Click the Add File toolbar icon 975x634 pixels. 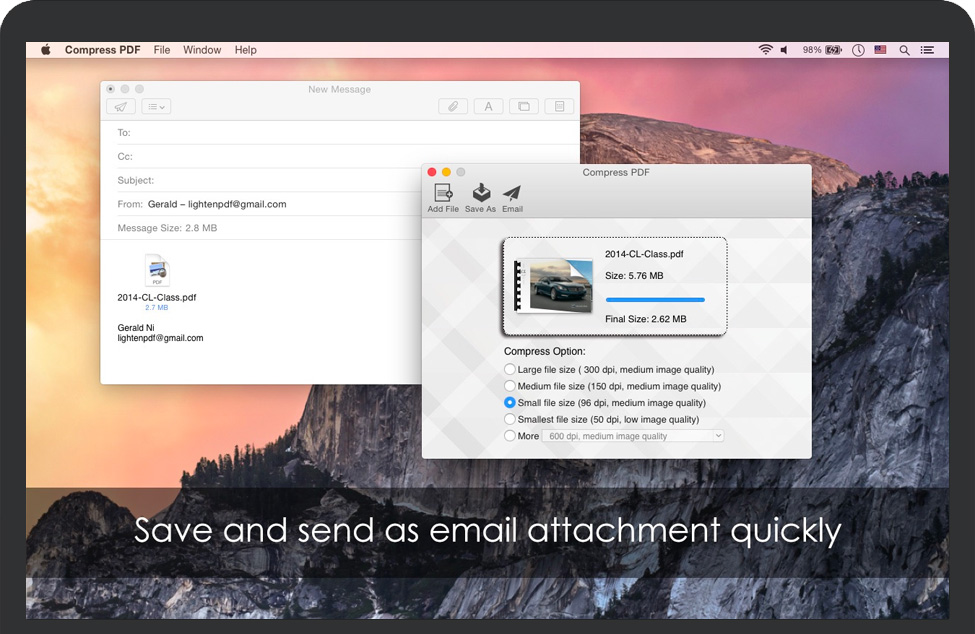[443, 194]
